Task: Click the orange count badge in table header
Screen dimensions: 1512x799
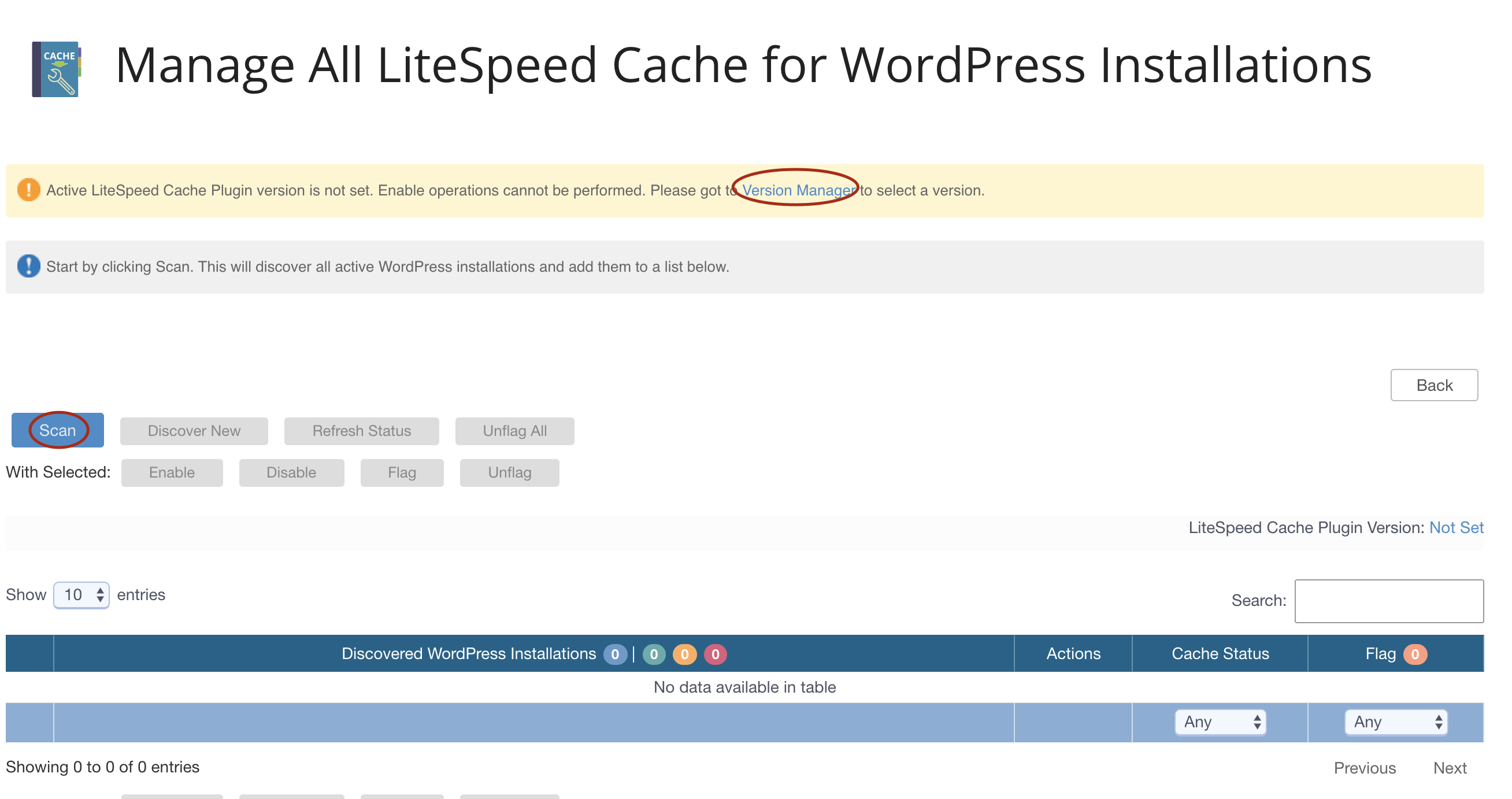Action: point(684,654)
